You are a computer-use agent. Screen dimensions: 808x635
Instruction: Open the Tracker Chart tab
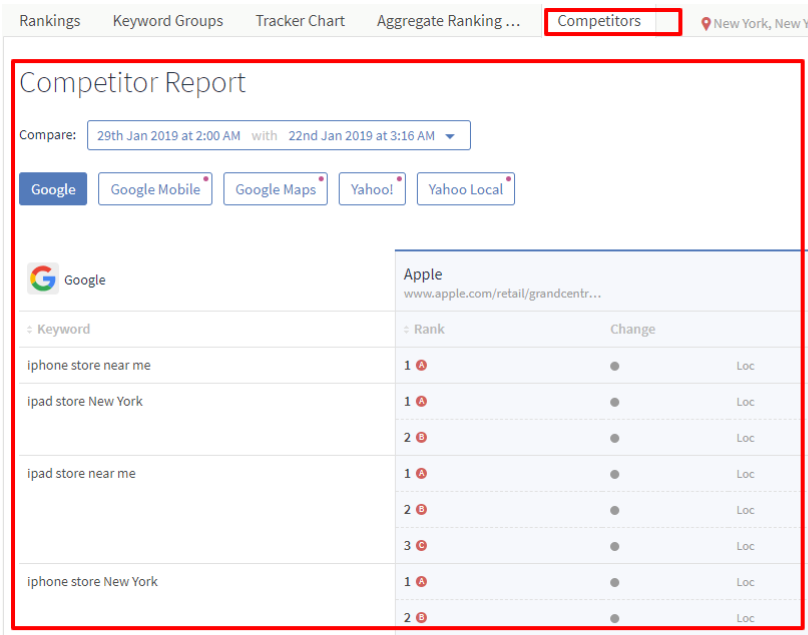click(300, 21)
